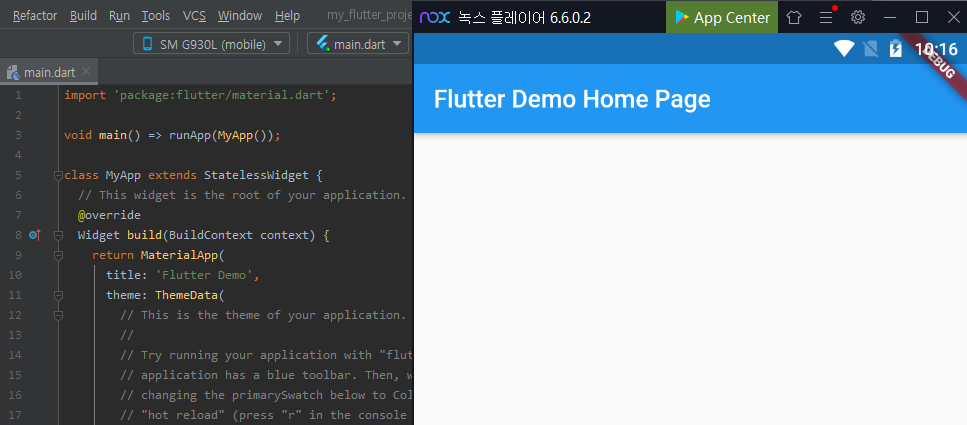Viewport: 967px width, 425px height.
Task: Collapse the build method fold on line 8
Action: [x=58, y=234]
